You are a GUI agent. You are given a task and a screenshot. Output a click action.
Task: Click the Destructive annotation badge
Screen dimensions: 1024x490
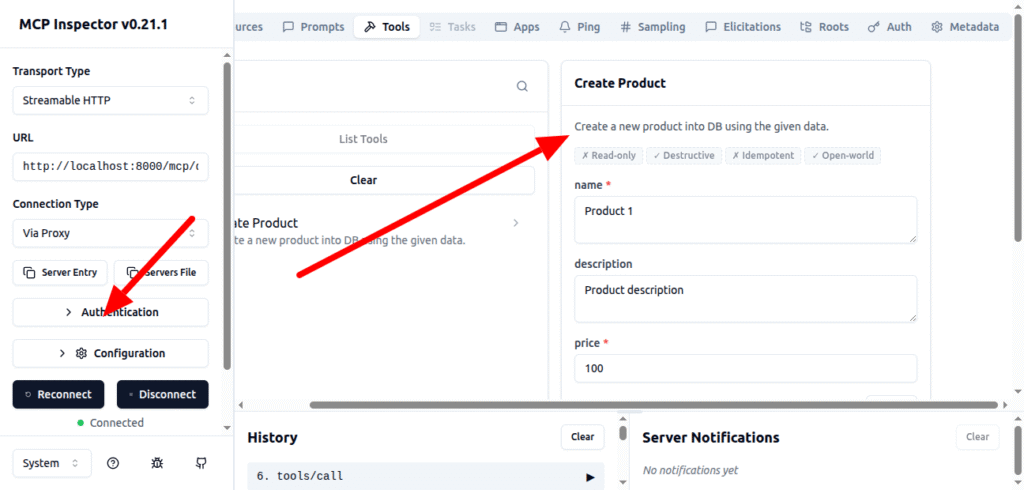pyautogui.click(x=684, y=155)
